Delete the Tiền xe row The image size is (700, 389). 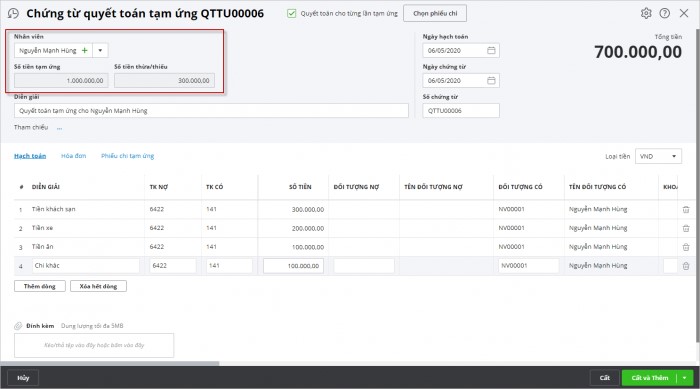click(x=686, y=228)
